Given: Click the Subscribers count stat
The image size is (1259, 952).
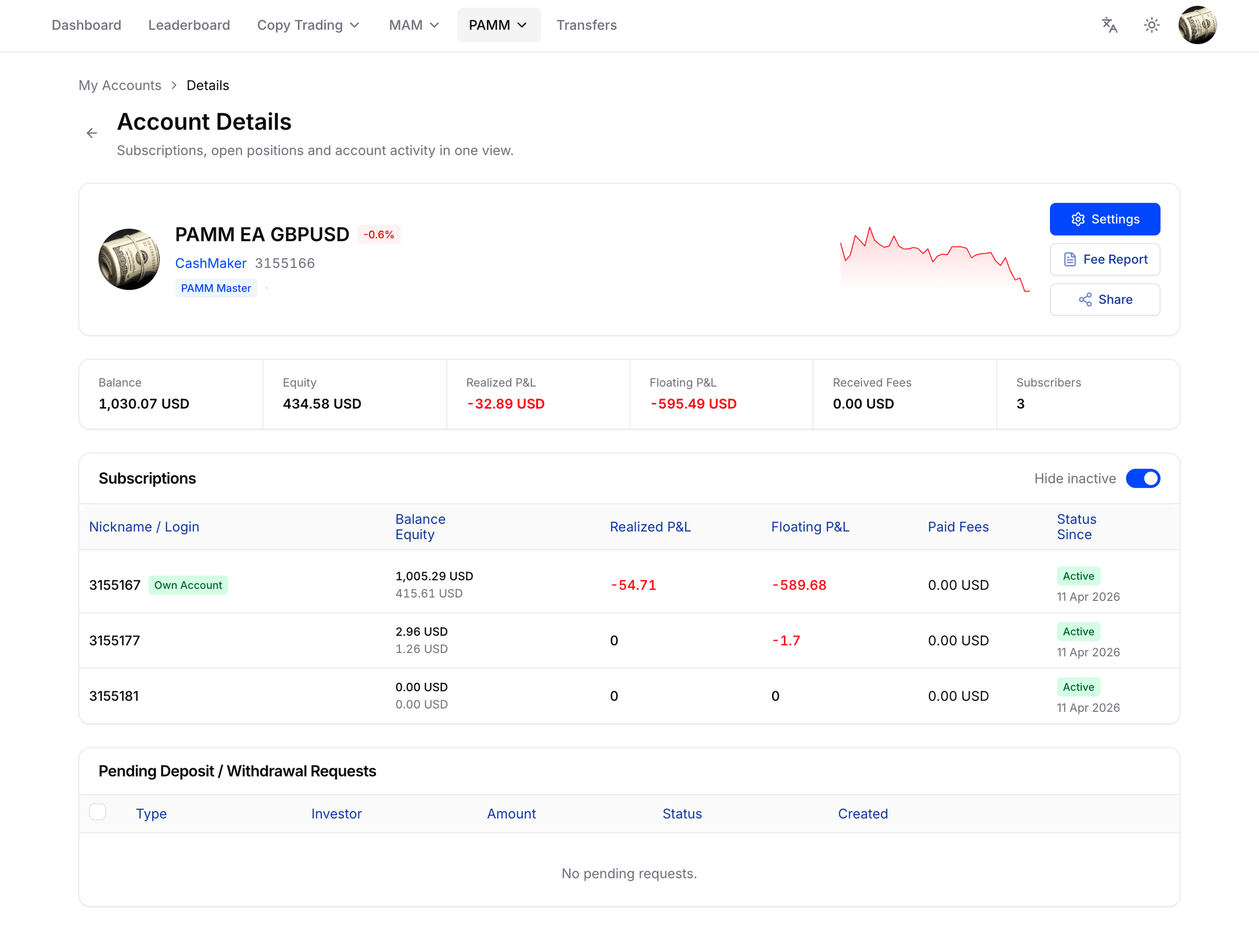Looking at the screenshot, I should tap(1088, 394).
